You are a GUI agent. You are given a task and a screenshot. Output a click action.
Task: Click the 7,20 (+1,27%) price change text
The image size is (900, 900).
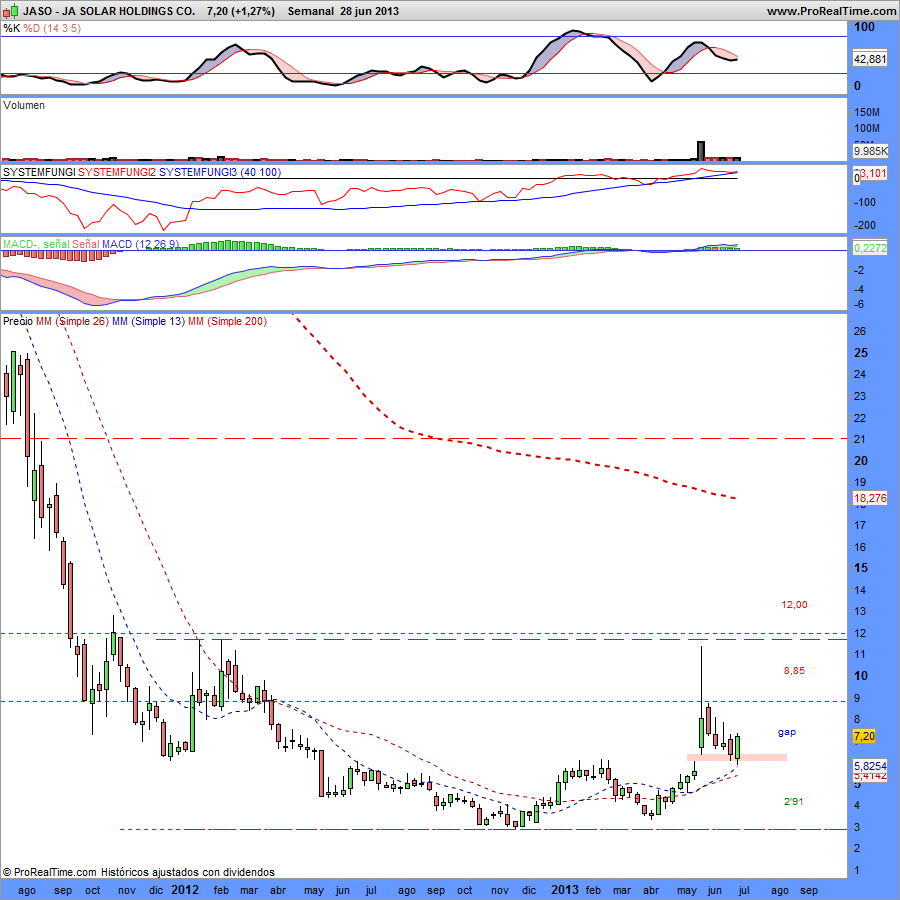click(240, 11)
